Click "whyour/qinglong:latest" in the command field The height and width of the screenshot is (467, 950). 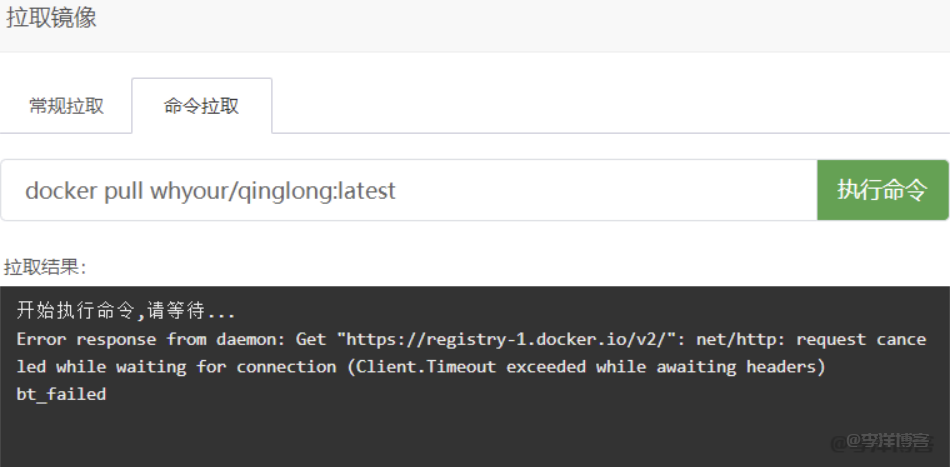[273, 190]
